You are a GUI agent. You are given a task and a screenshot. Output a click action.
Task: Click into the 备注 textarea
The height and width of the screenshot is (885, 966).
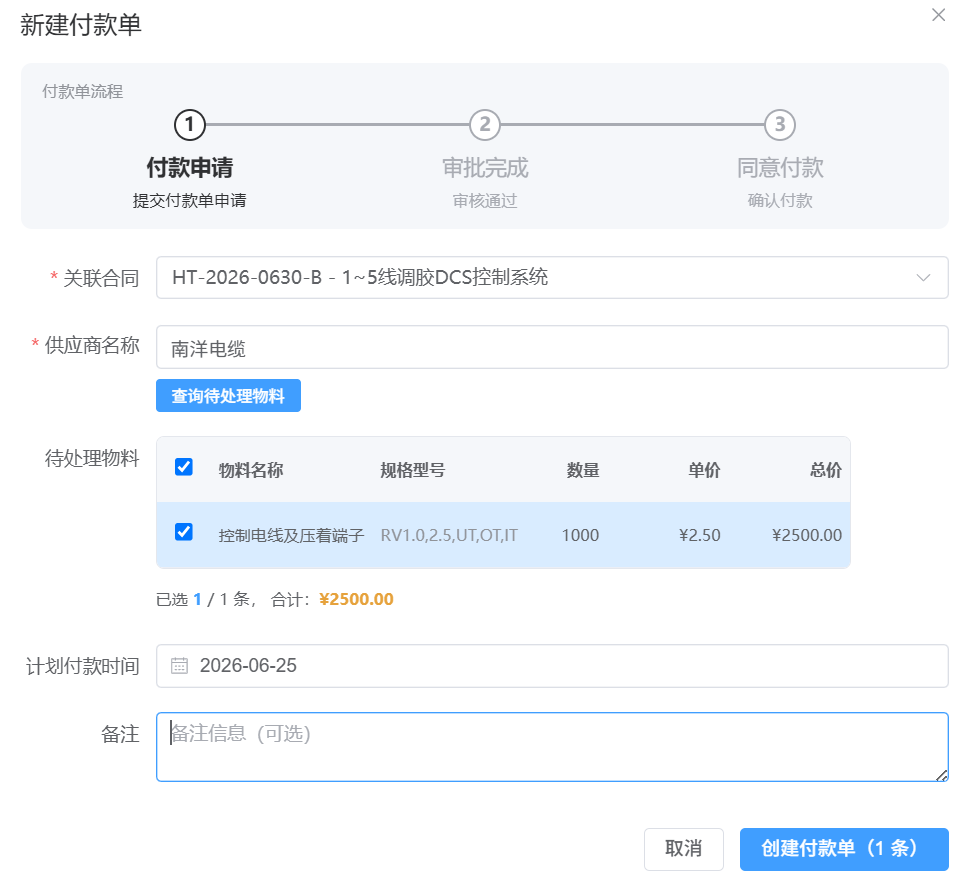[x=552, y=747]
